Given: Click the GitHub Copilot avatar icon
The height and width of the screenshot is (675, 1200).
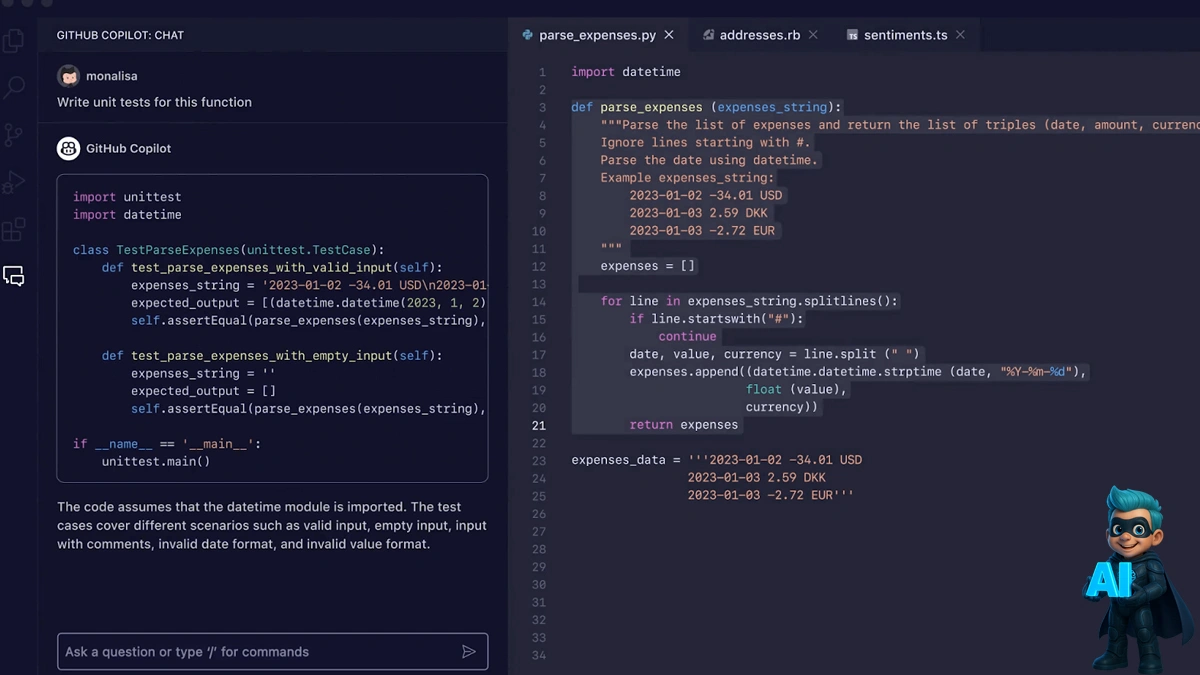Looking at the screenshot, I should coord(68,148).
